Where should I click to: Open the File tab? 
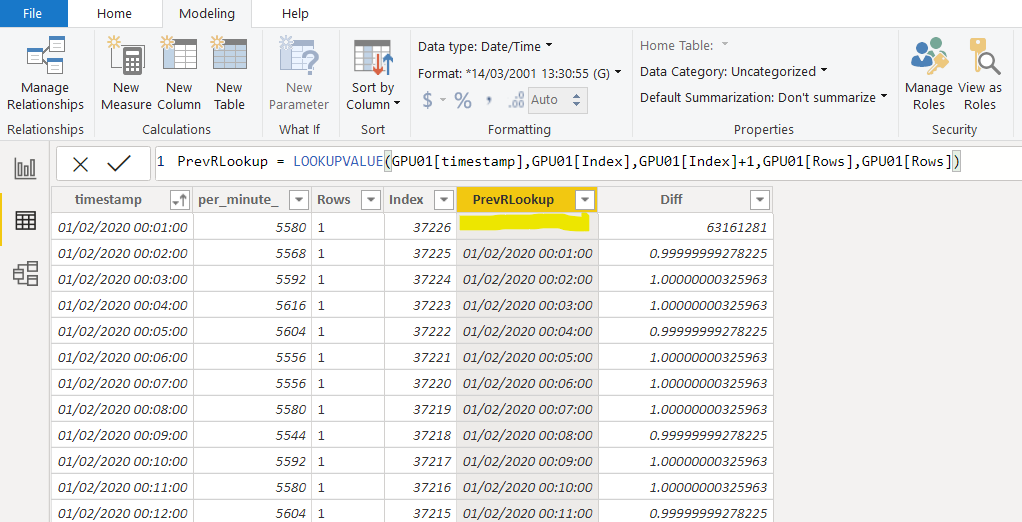[33, 13]
